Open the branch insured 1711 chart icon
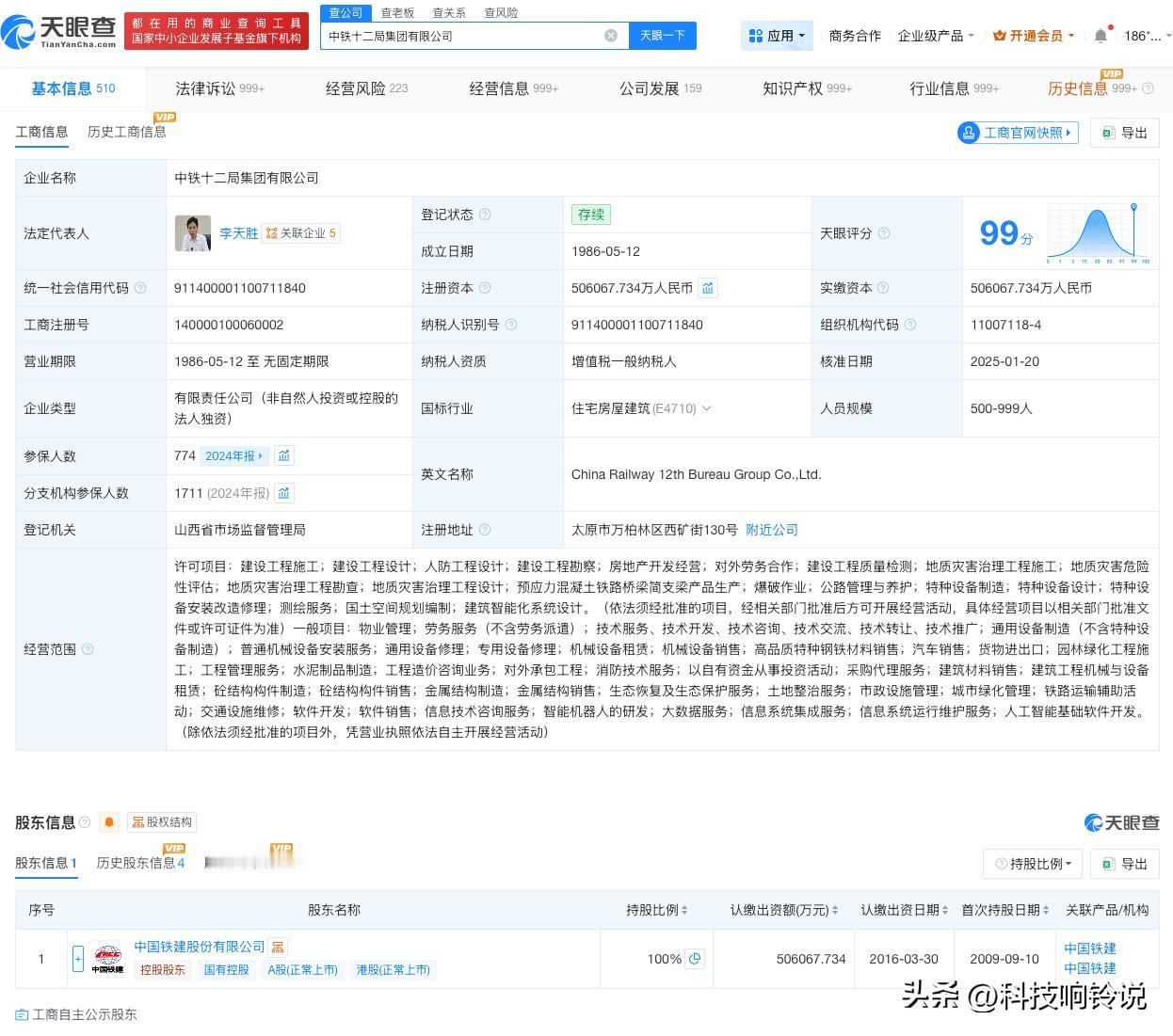 pos(283,492)
